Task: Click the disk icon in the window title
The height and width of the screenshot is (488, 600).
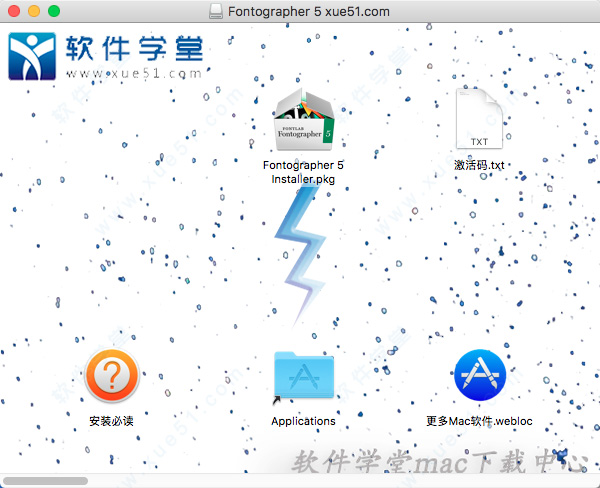Action: pyautogui.click(x=216, y=11)
